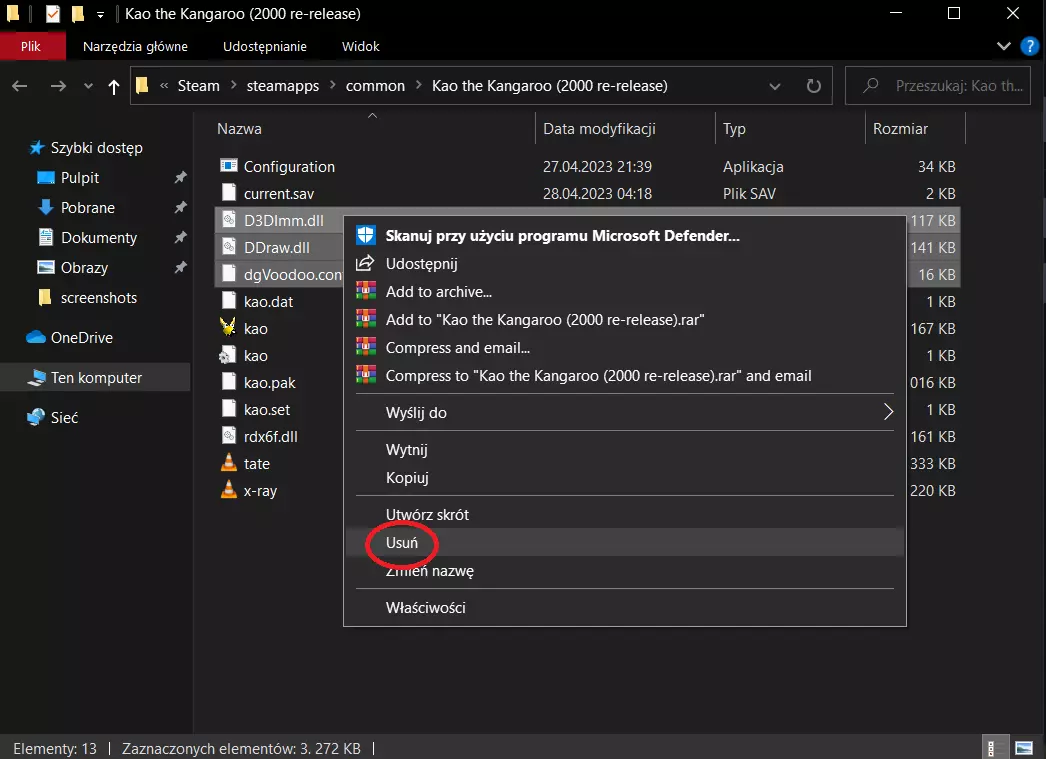Switch to large icons view in status bar
Screen dimensions: 1046x759
1023,747
